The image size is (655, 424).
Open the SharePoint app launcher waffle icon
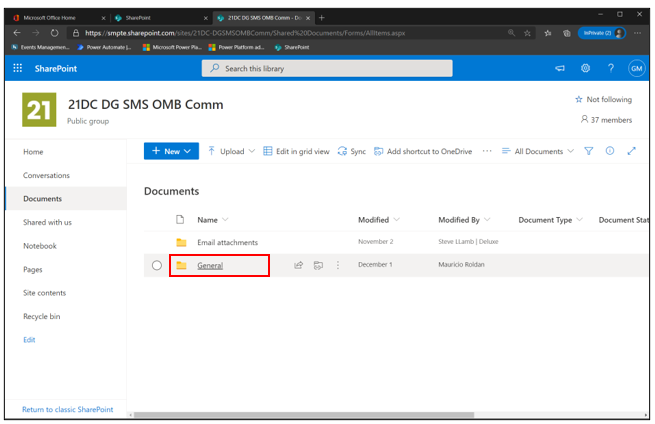(x=18, y=68)
